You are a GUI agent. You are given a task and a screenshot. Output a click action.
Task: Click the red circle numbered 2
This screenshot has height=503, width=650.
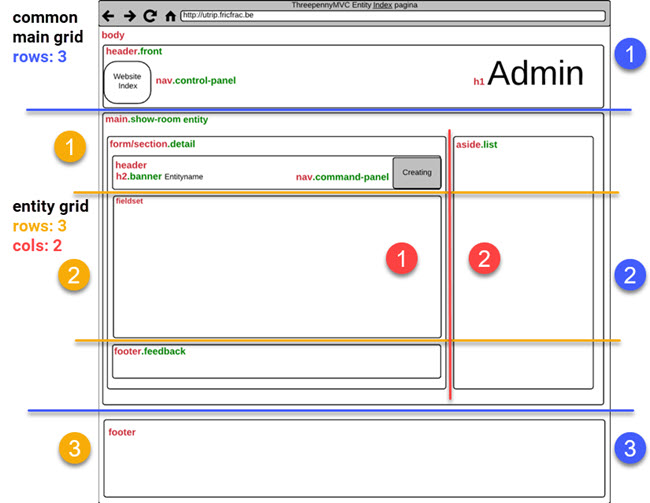tap(484, 259)
